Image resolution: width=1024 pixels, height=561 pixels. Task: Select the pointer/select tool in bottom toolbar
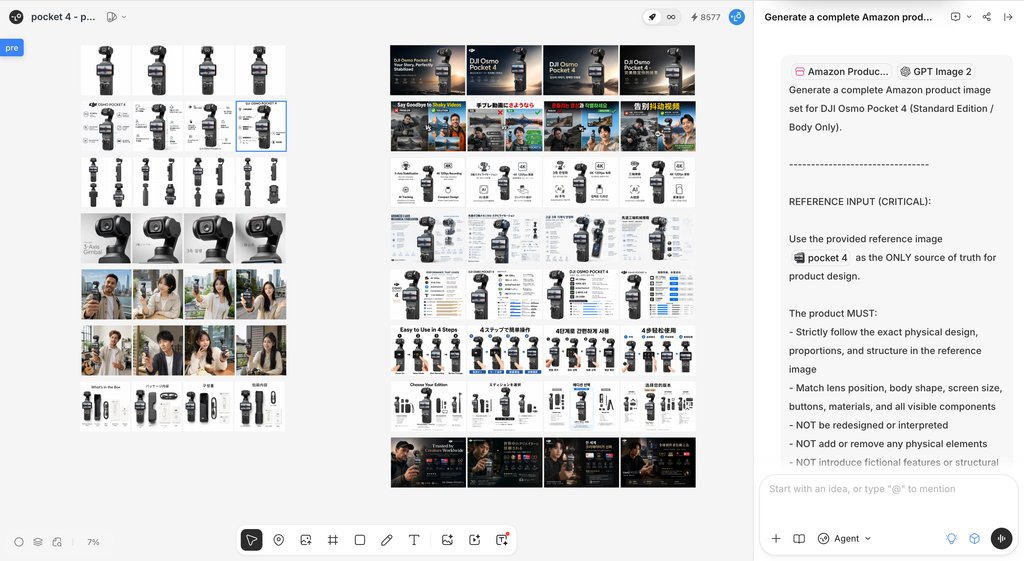[x=251, y=540]
